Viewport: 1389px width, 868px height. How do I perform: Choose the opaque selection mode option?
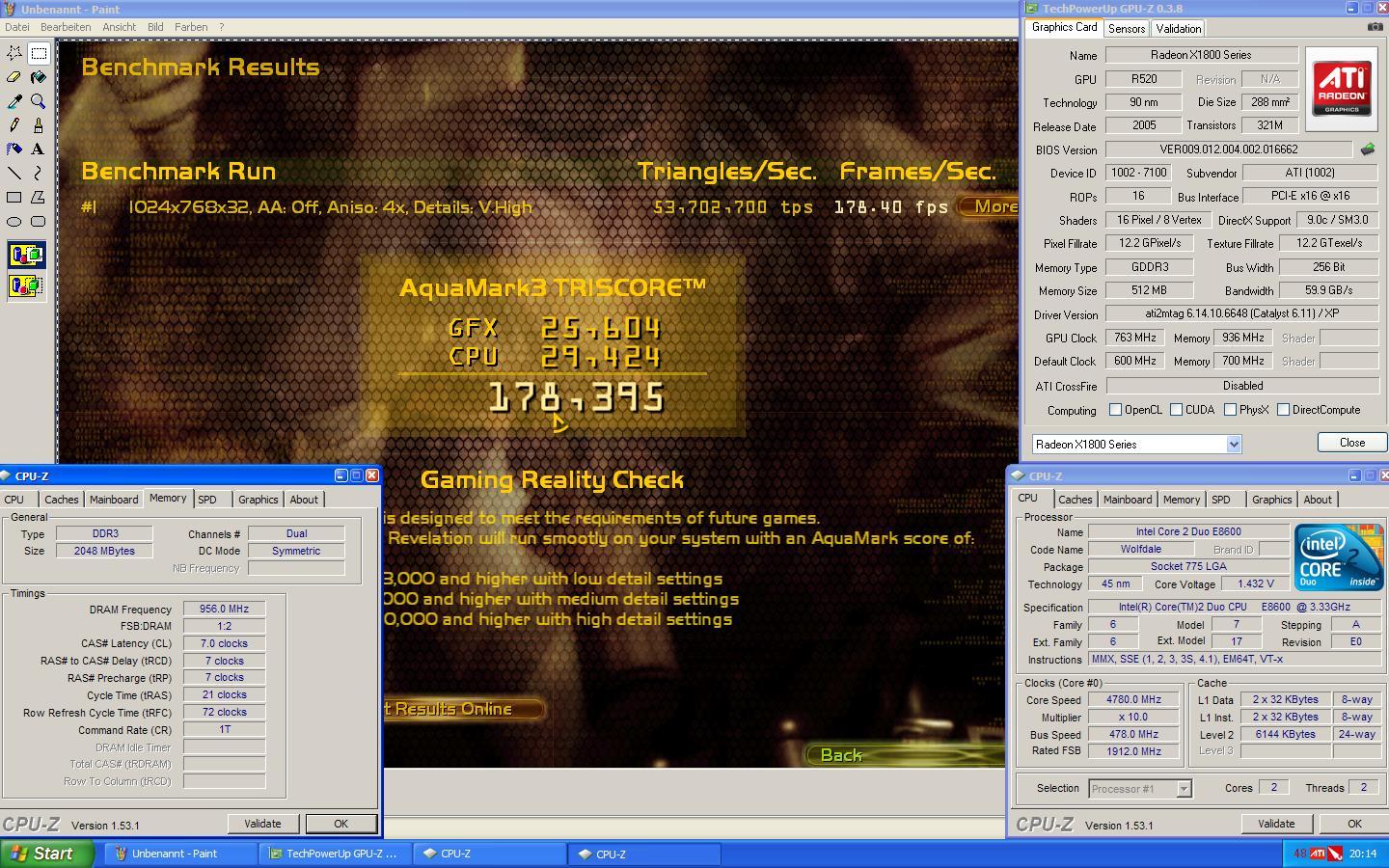(26, 256)
